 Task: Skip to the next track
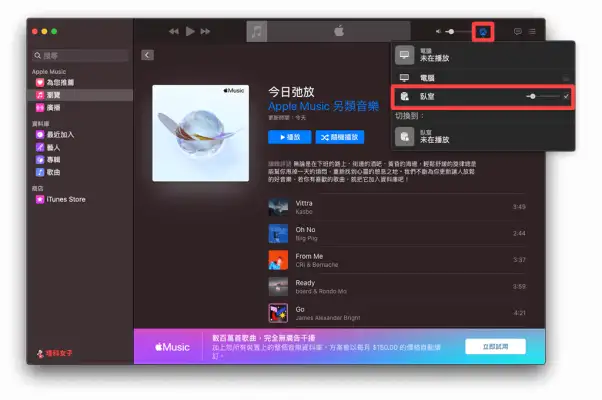click(x=205, y=31)
